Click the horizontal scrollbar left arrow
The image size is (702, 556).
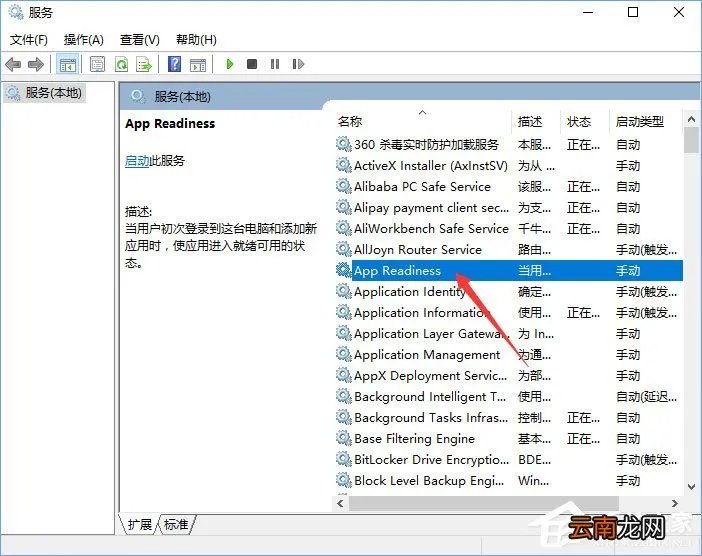340,504
